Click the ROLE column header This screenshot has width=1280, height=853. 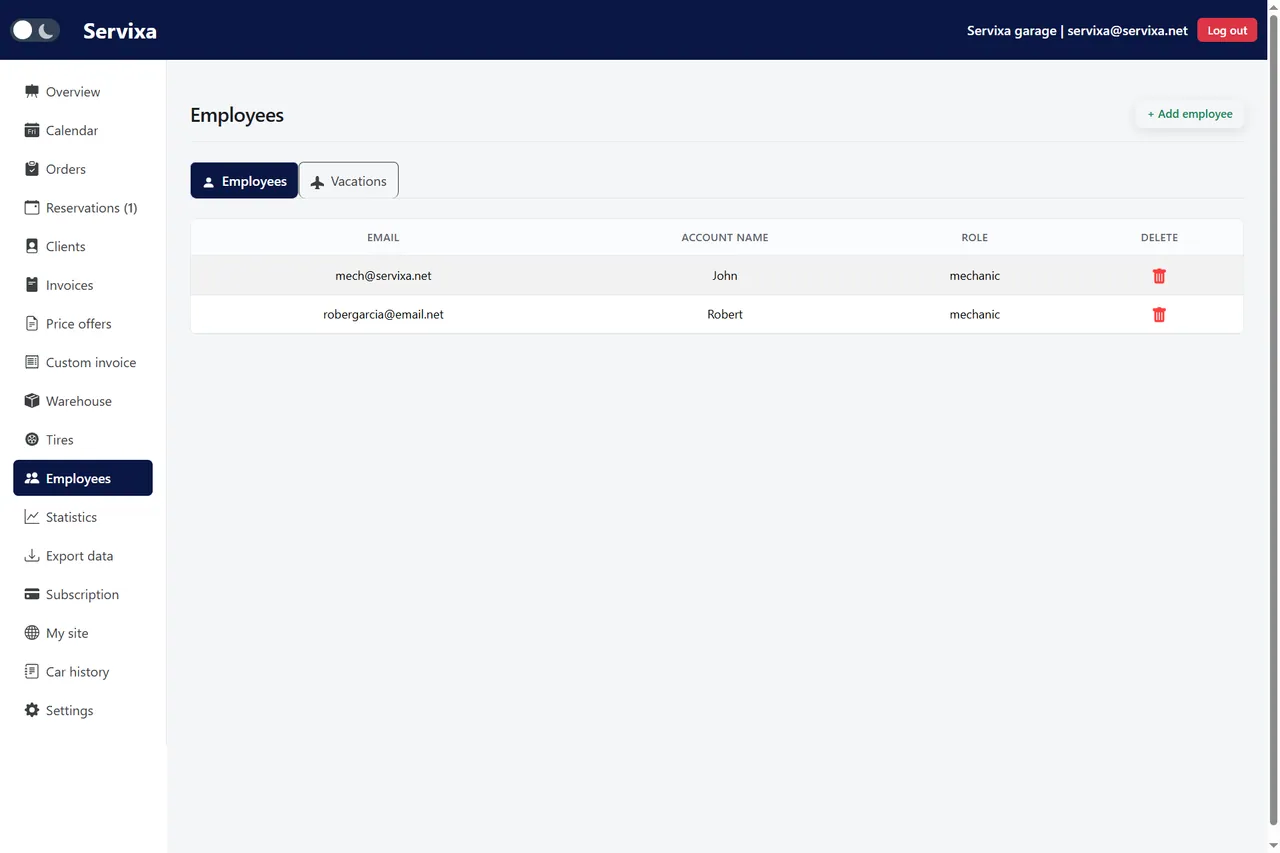[x=974, y=238]
